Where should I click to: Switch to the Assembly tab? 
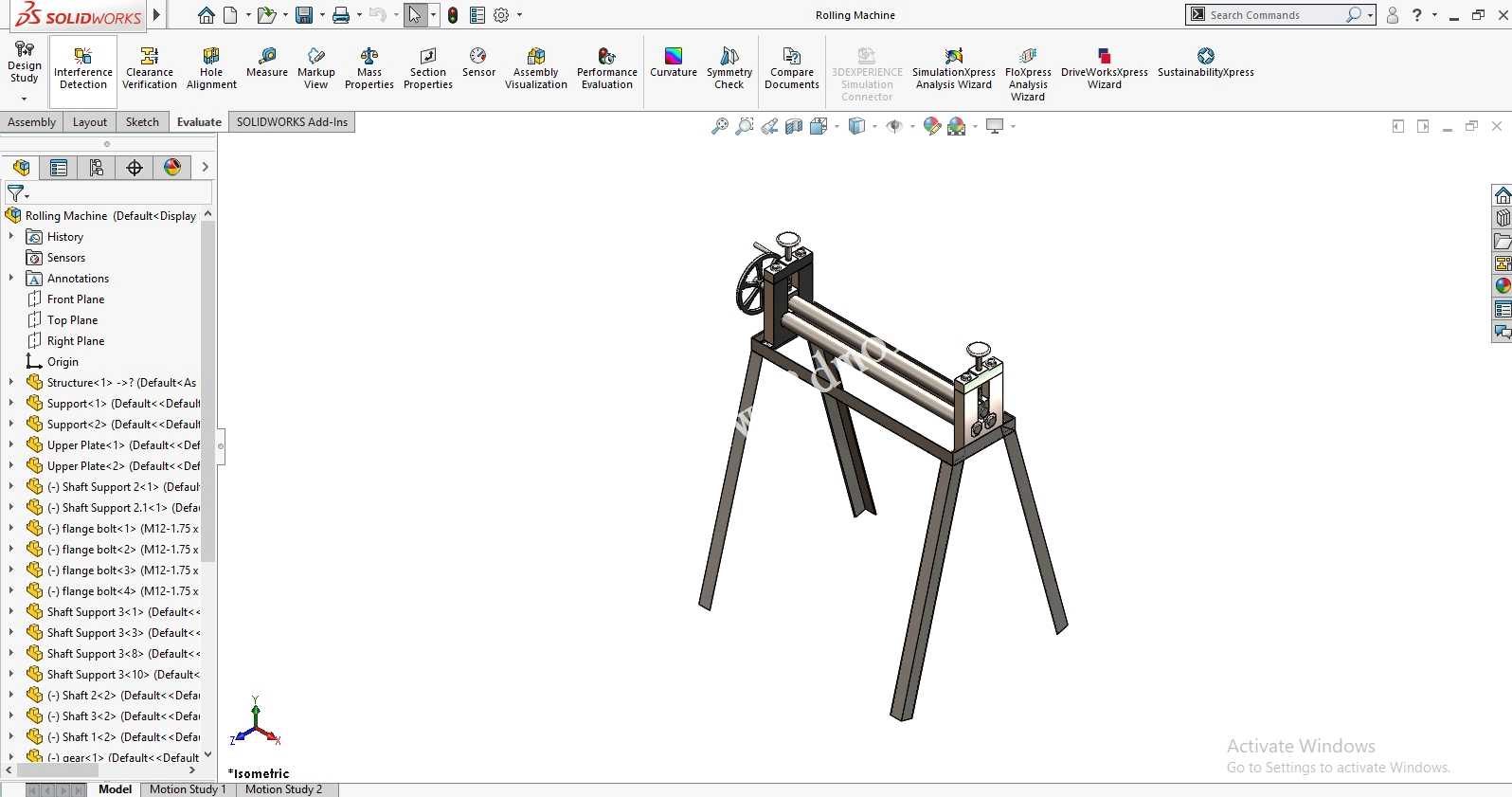32,122
